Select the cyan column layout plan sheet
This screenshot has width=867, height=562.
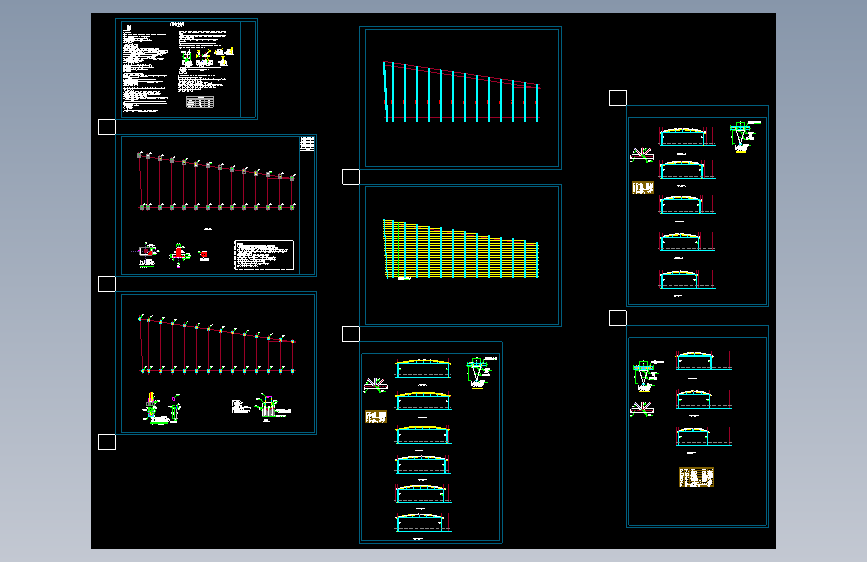point(461,98)
